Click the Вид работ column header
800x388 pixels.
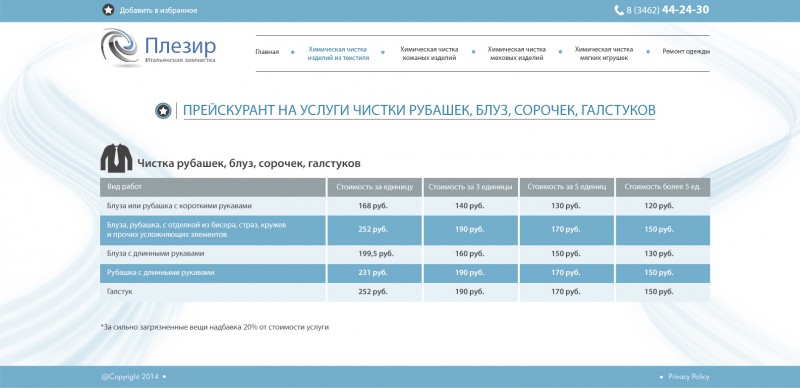pyautogui.click(x=213, y=187)
